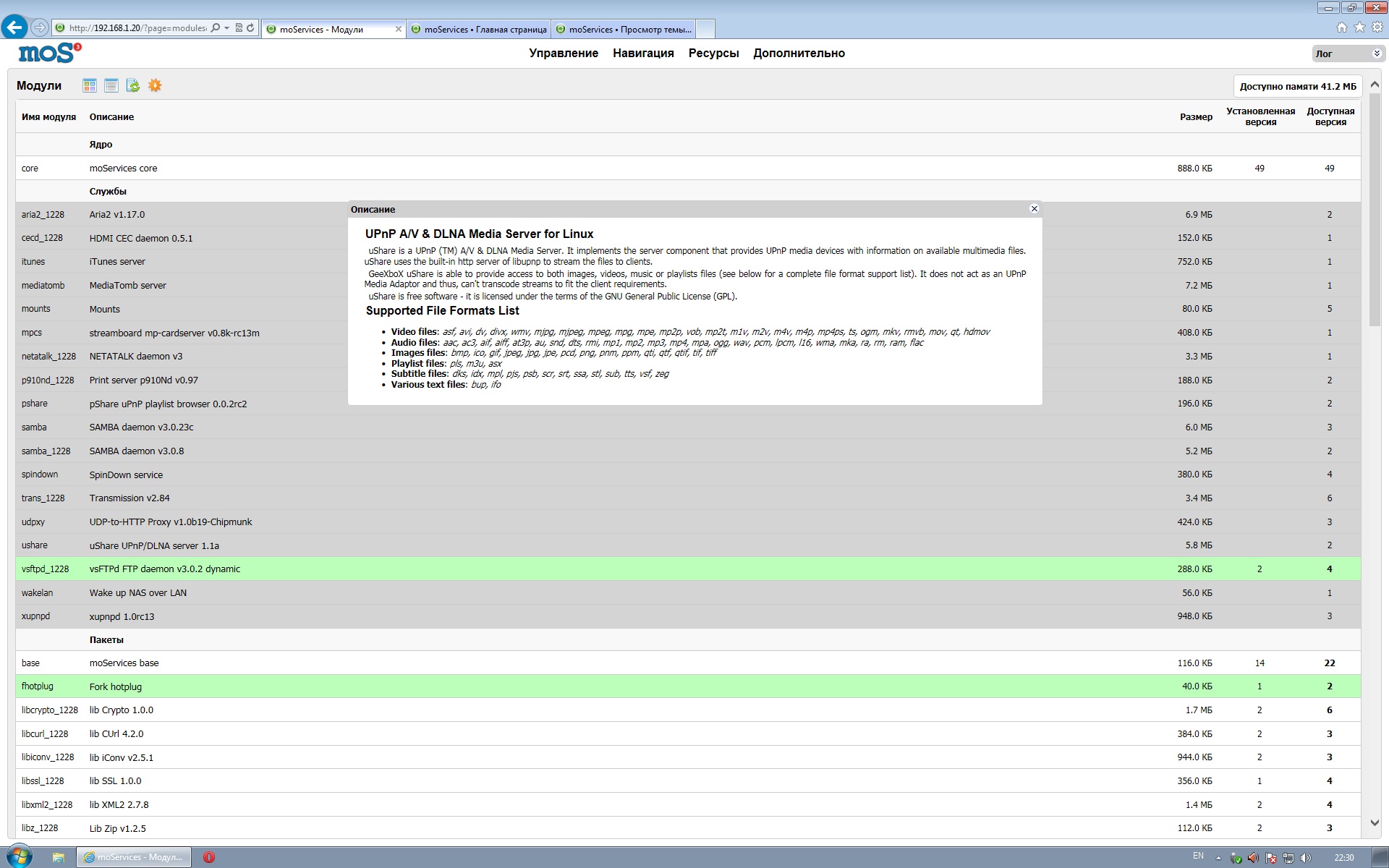Image resolution: width=1389 pixels, height=868 pixels.
Task: Reload the page in address bar
Action: pos(250,28)
